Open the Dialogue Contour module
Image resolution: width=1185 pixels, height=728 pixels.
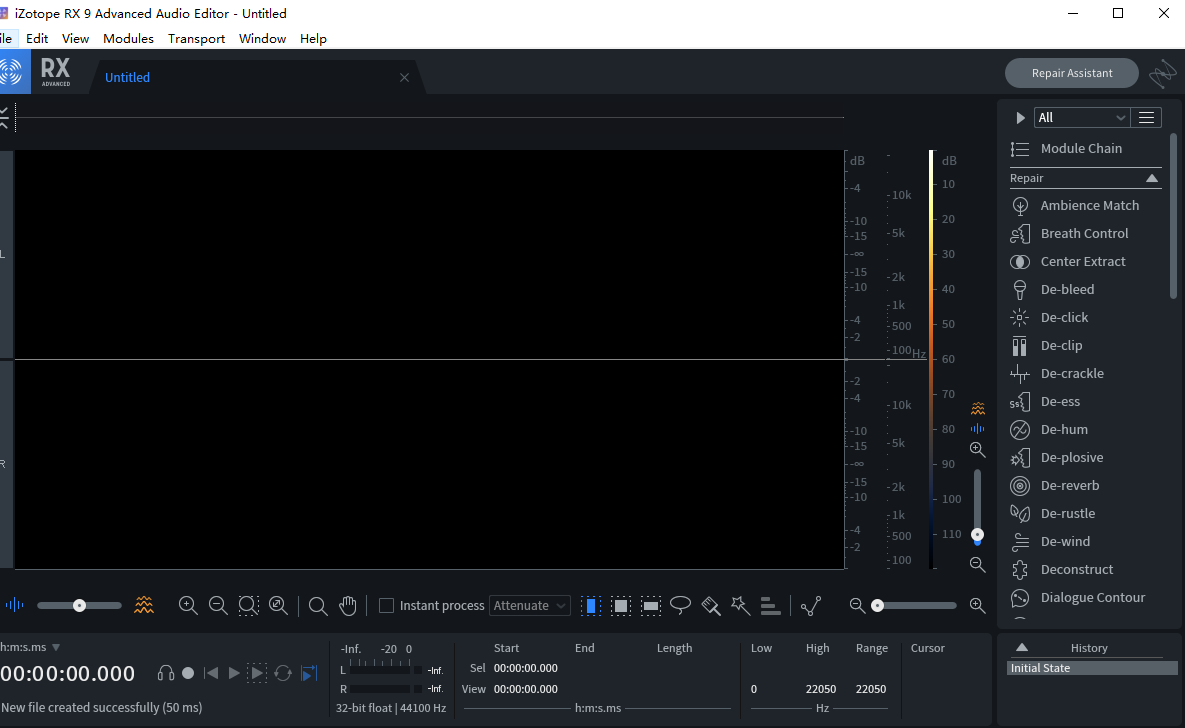click(x=1093, y=597)
